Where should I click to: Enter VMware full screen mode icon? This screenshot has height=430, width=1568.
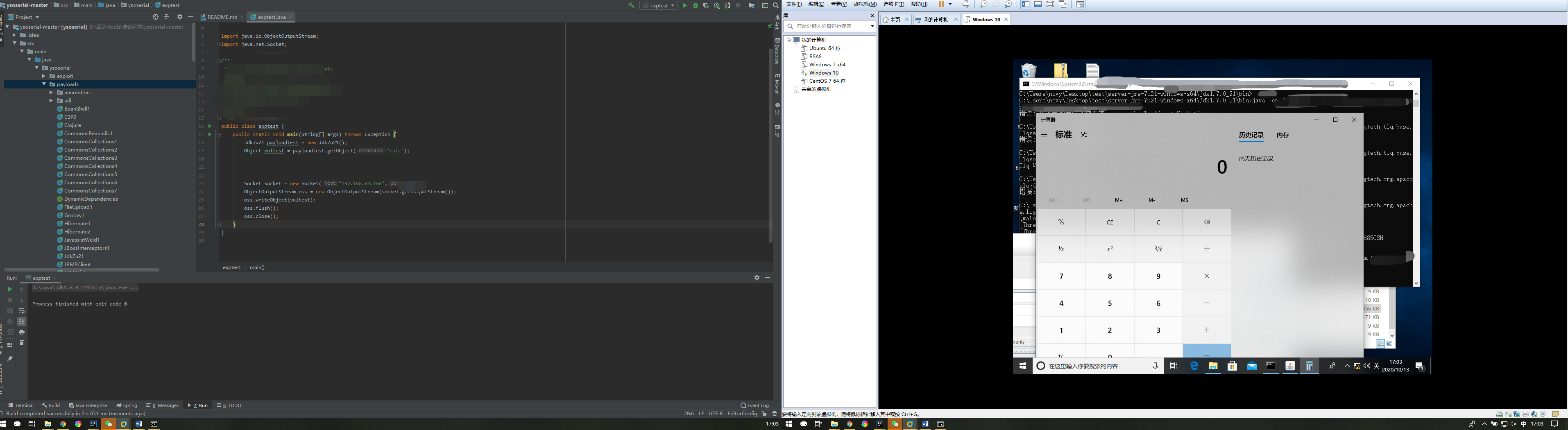pos(1050,4)
